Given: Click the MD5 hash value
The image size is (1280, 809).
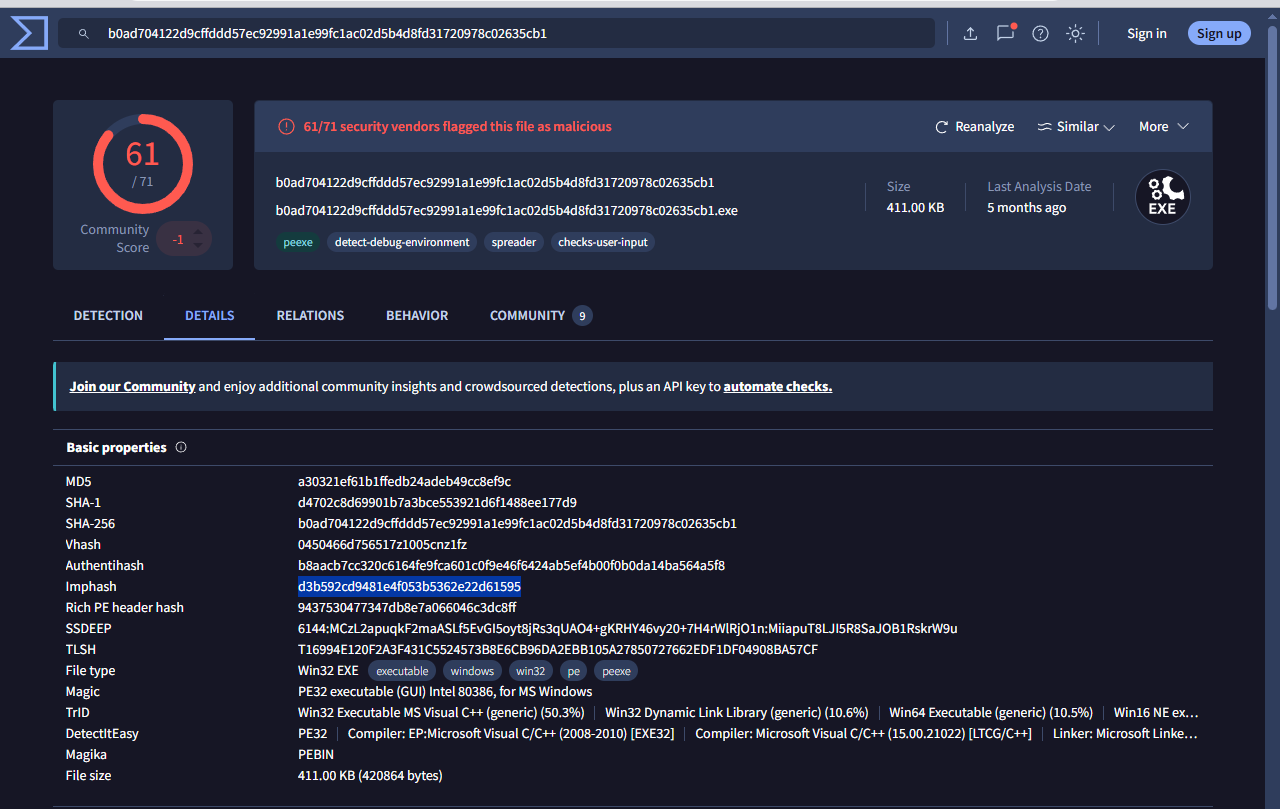Looking at the screenshot, I should [x=405, y=482].
